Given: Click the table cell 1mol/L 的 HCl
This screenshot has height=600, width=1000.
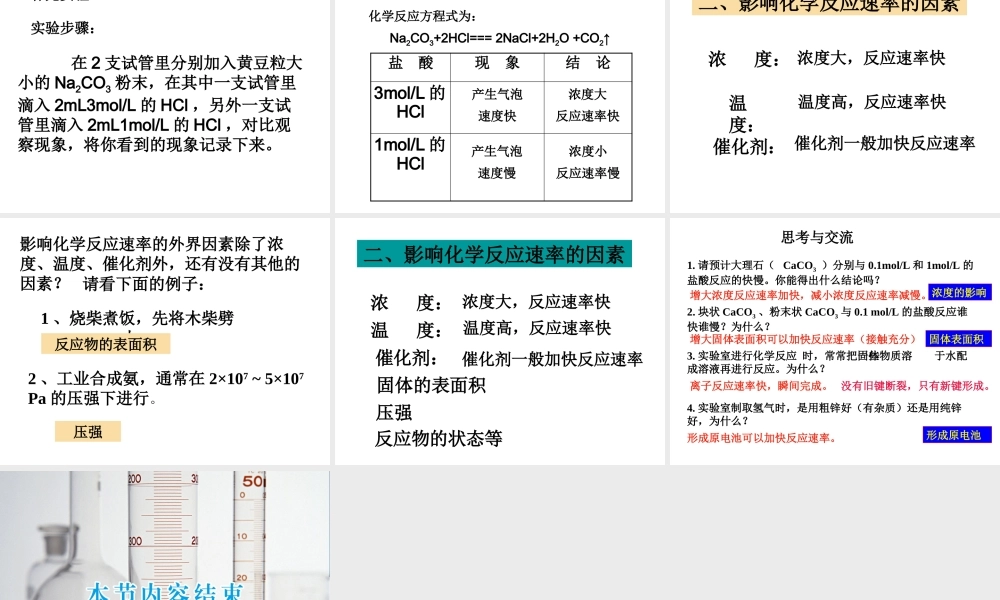Looking at the screenshot, I should (x=411, y=166).
